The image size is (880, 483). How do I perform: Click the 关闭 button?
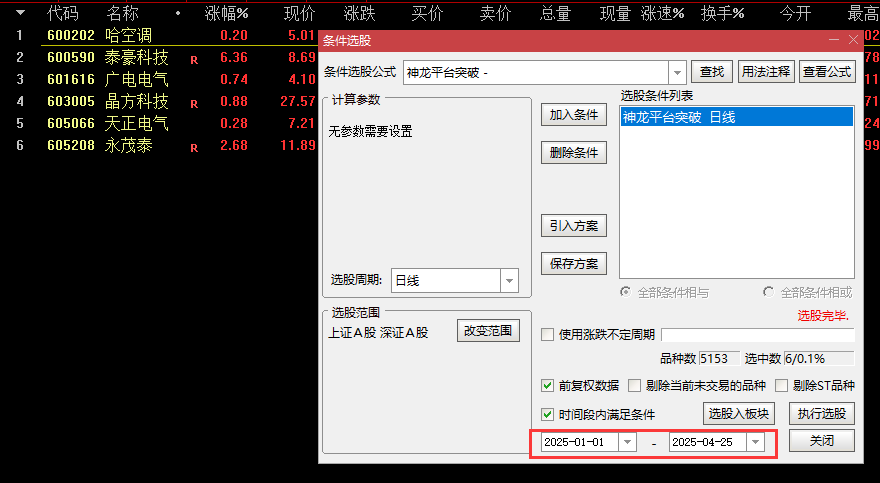(x=822, y=441)
